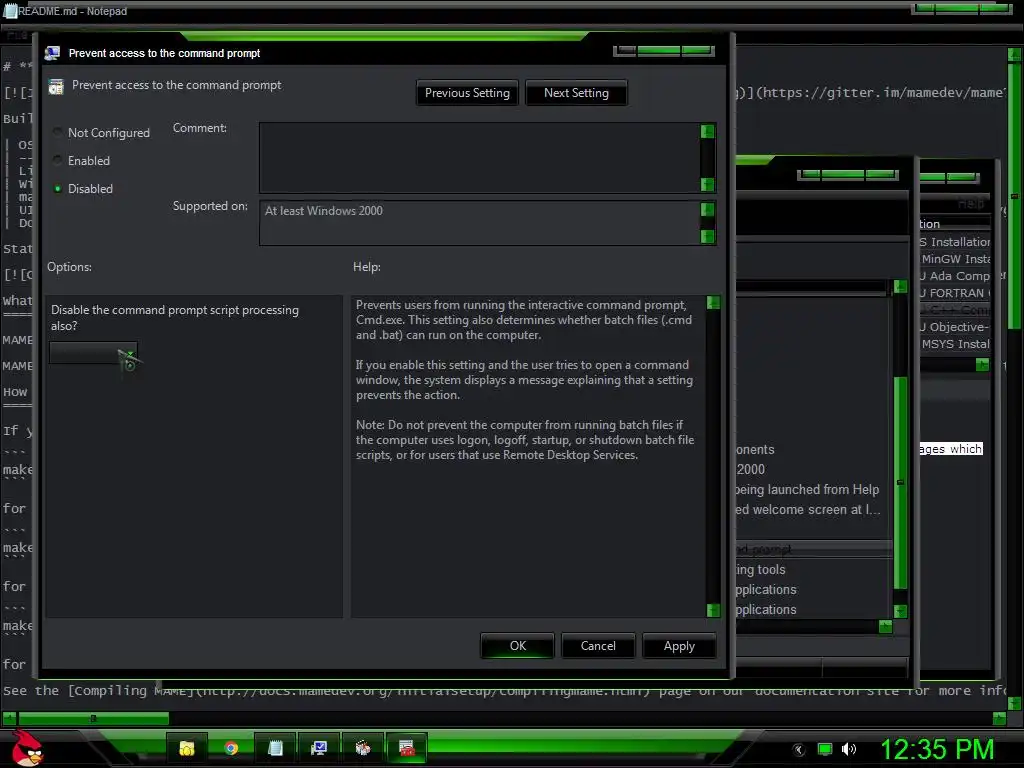The height and width of the screenshot is (768, 1024).
Task: Open the Help menu in installer window
Action: [x=970, y=204]
